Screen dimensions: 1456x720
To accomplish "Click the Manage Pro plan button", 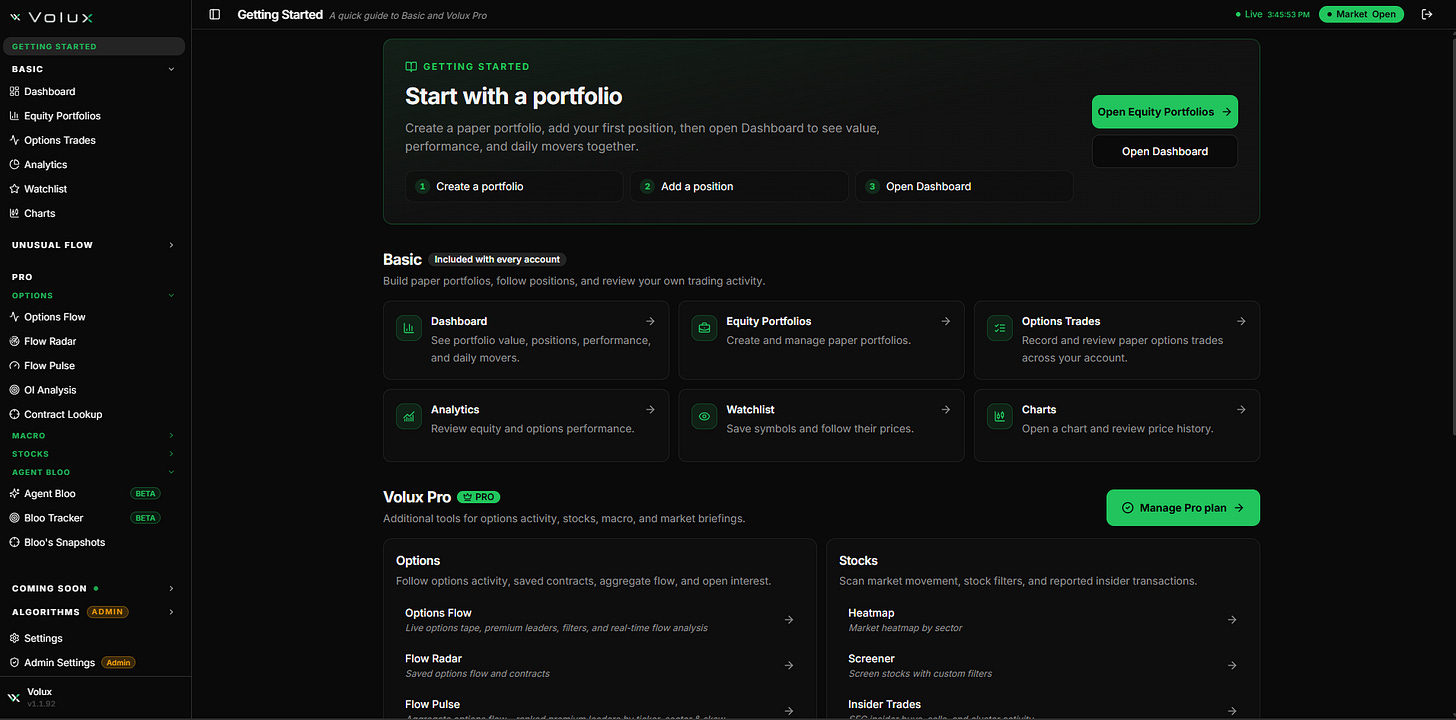I will (1183, 507).
